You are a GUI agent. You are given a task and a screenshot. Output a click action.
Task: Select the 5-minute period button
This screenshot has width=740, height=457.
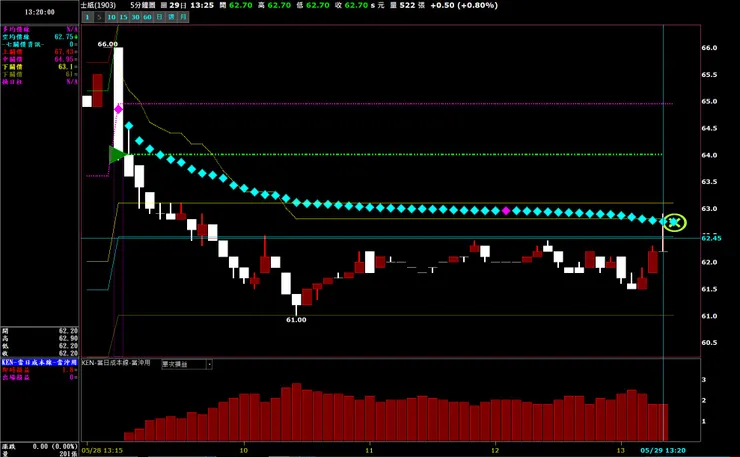[x=99, y=17]
